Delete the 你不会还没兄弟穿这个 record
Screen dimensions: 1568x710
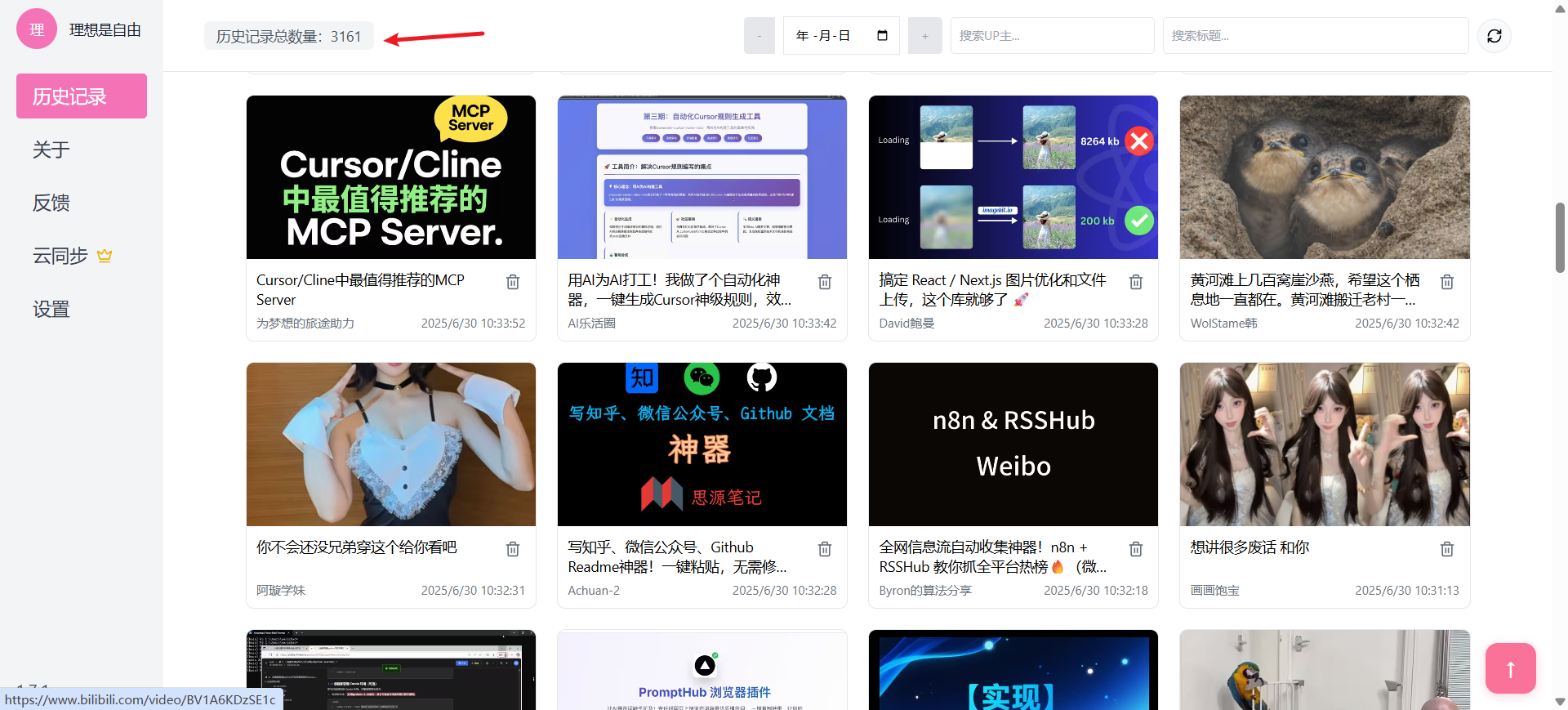(x=513, y=549)
